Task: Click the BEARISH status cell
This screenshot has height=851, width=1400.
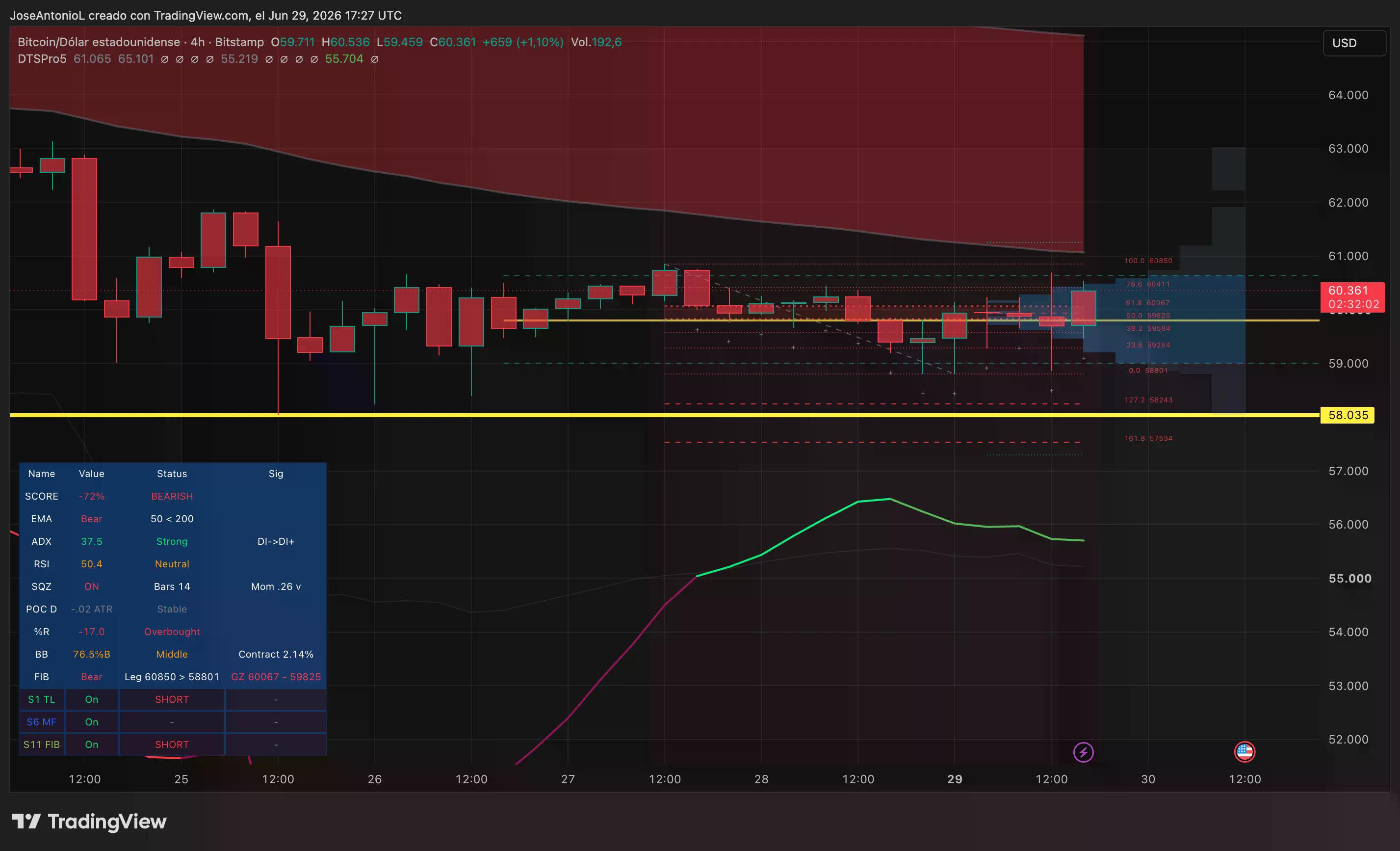Action: coord(172,496)
